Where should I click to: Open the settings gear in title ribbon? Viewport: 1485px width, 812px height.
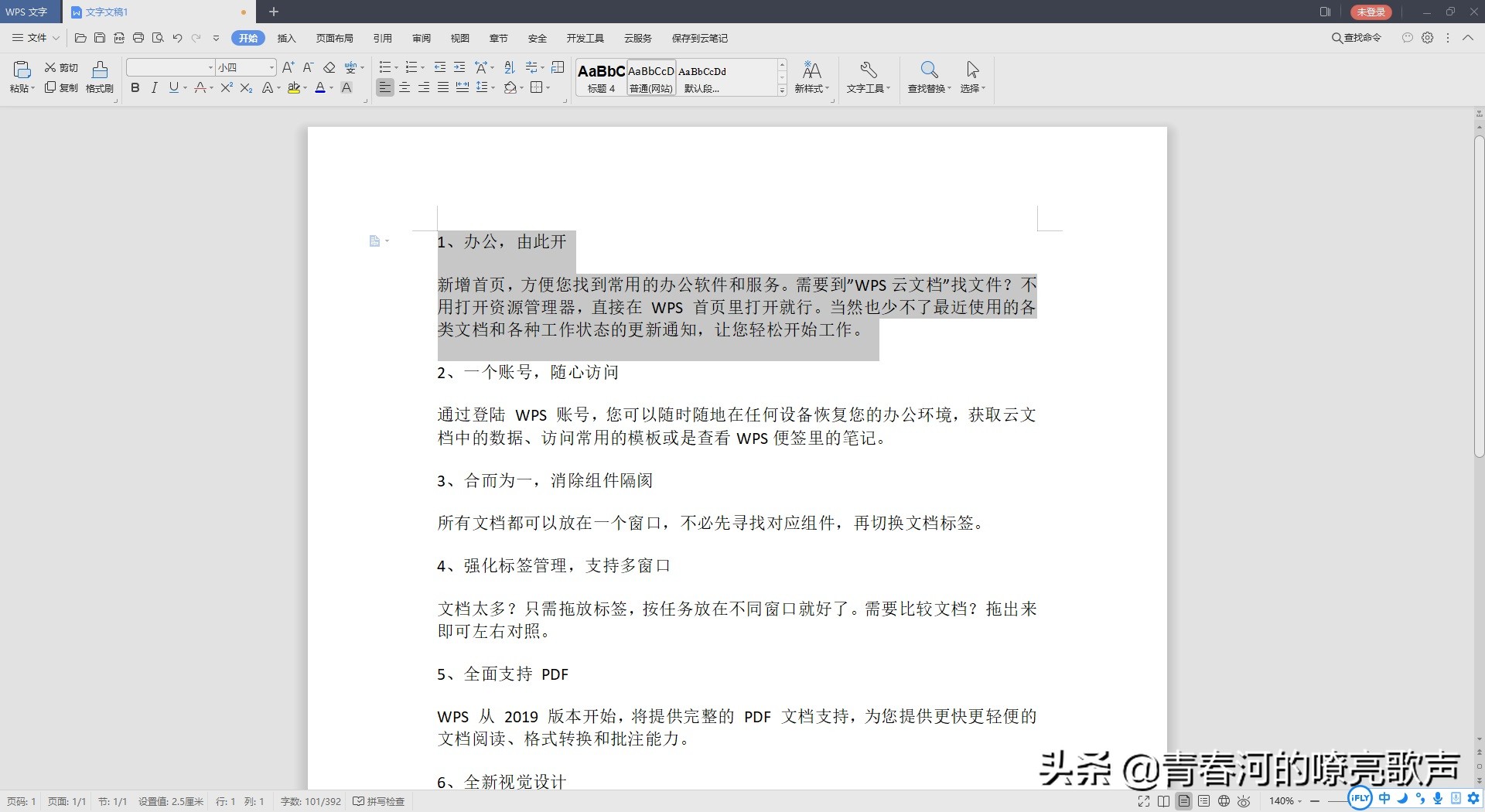1428,37
